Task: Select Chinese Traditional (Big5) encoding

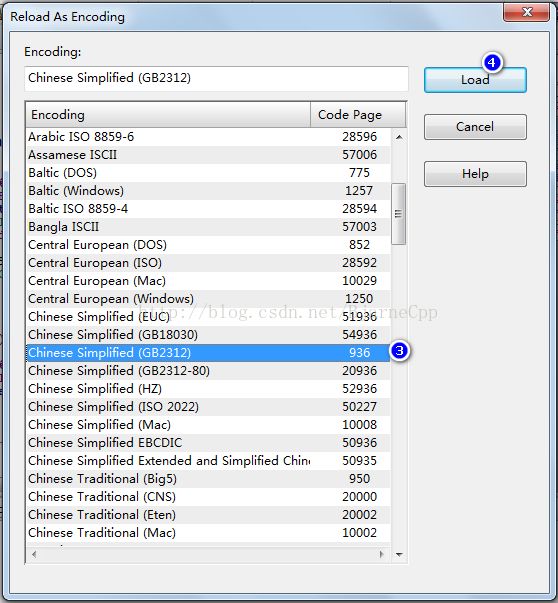Action: point(208,479)
